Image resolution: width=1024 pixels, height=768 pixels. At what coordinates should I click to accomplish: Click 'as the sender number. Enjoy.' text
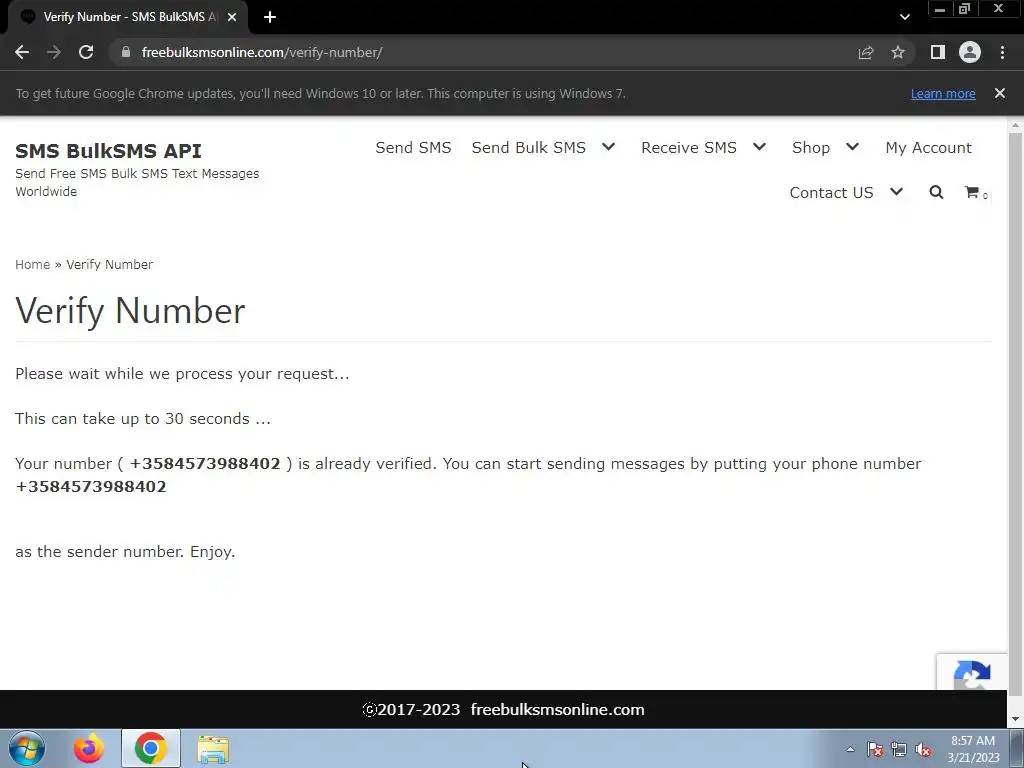click(x=125, y=552)
